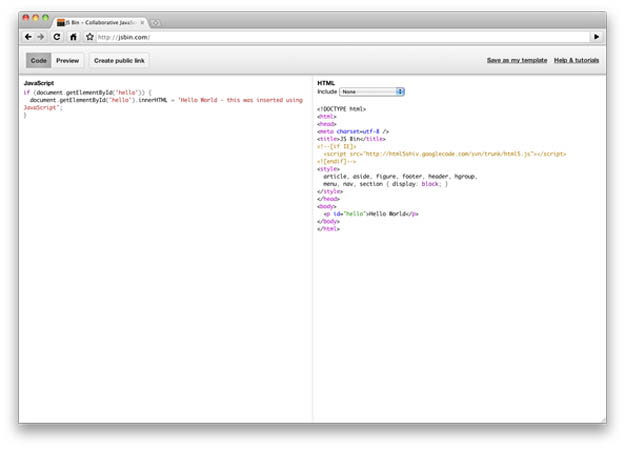Screen dimensions: 625x449
Task: Open Help & tutorials link
Action: (576, 60)
